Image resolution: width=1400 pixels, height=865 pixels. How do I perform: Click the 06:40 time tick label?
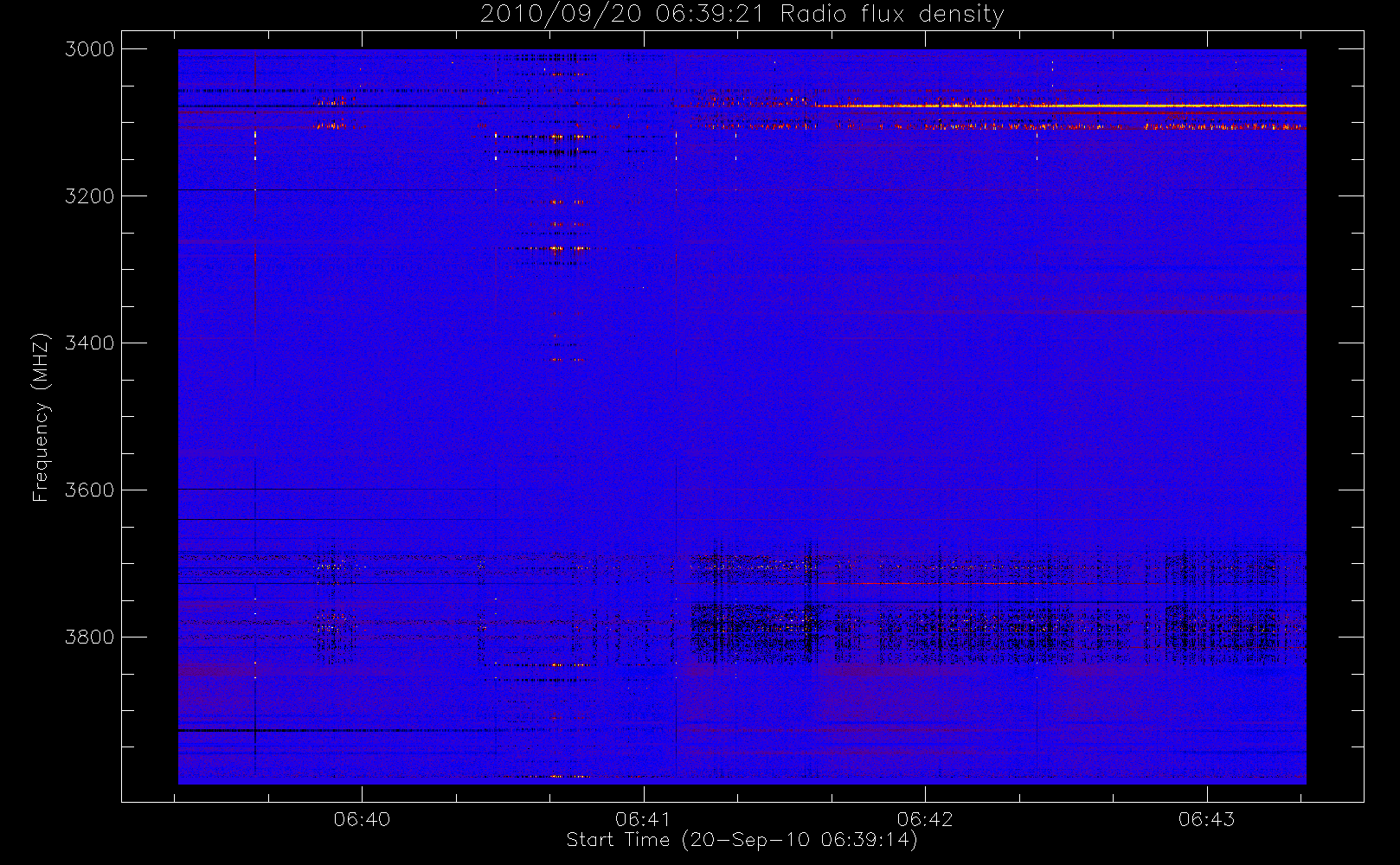(x=362, y=818)
